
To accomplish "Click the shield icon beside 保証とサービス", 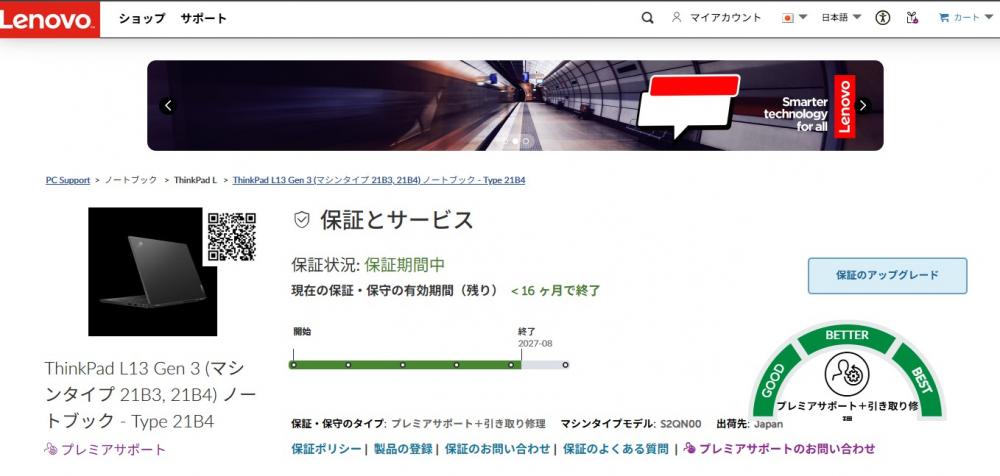I will [302, 220].
